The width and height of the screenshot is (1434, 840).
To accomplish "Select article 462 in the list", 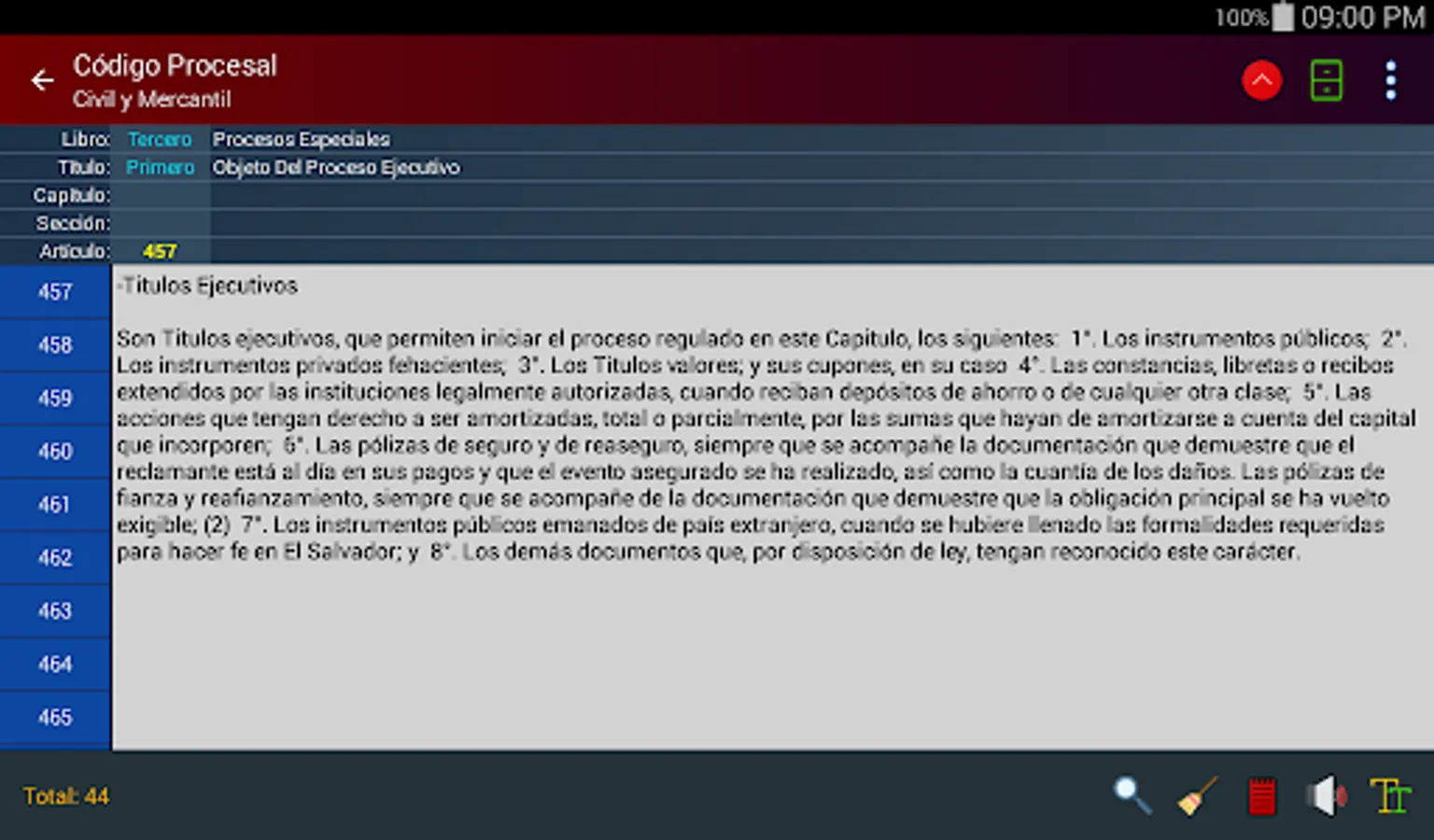I will tap(55, 558).
